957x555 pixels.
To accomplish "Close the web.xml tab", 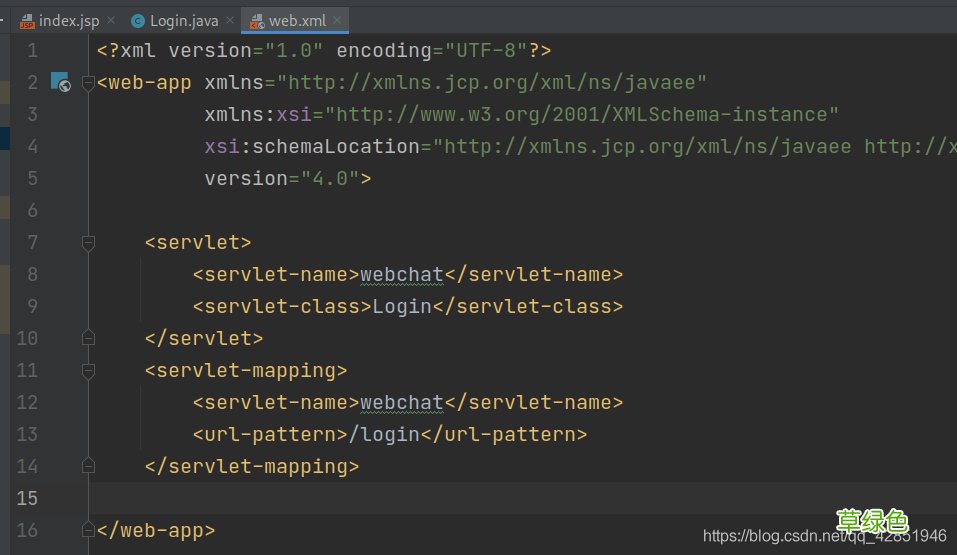I will 337,20.
